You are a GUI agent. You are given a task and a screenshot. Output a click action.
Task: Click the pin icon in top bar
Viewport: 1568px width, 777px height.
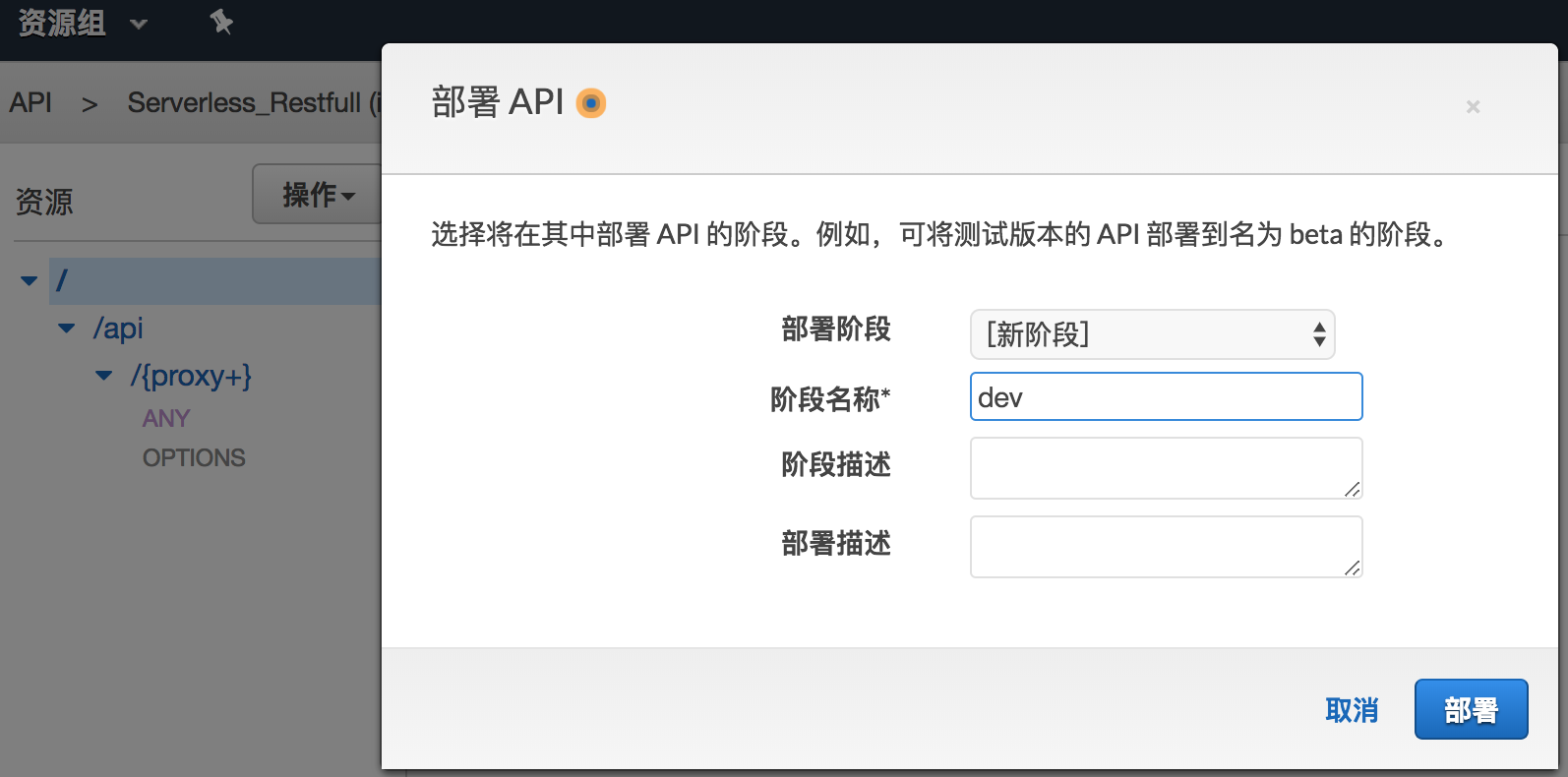point(221,22)
